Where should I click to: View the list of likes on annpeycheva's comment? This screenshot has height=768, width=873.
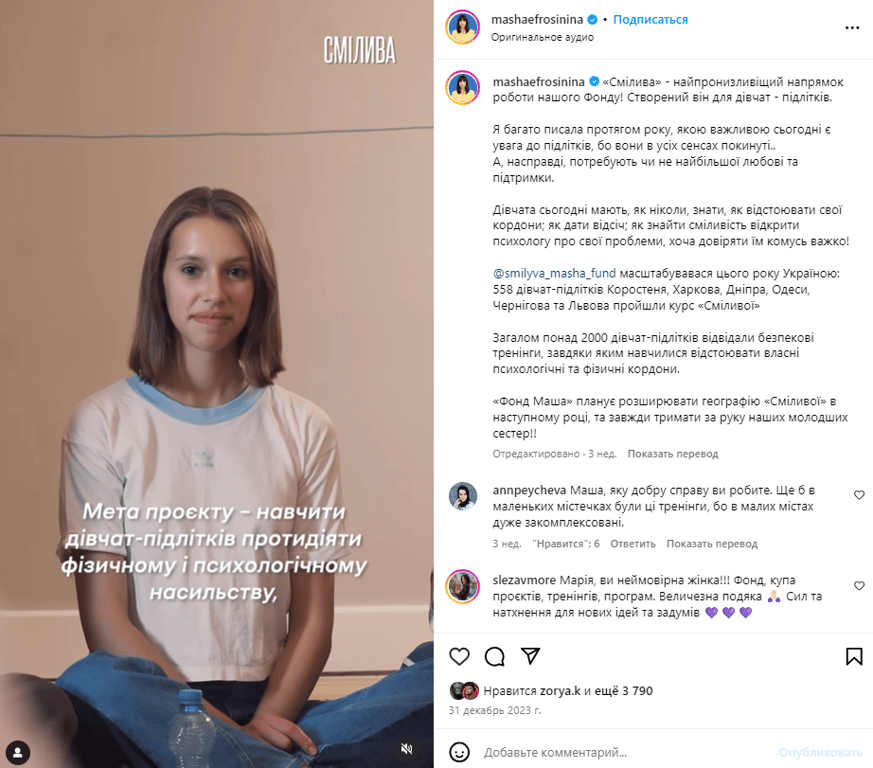pyautogui.click(x=566, y=544)
